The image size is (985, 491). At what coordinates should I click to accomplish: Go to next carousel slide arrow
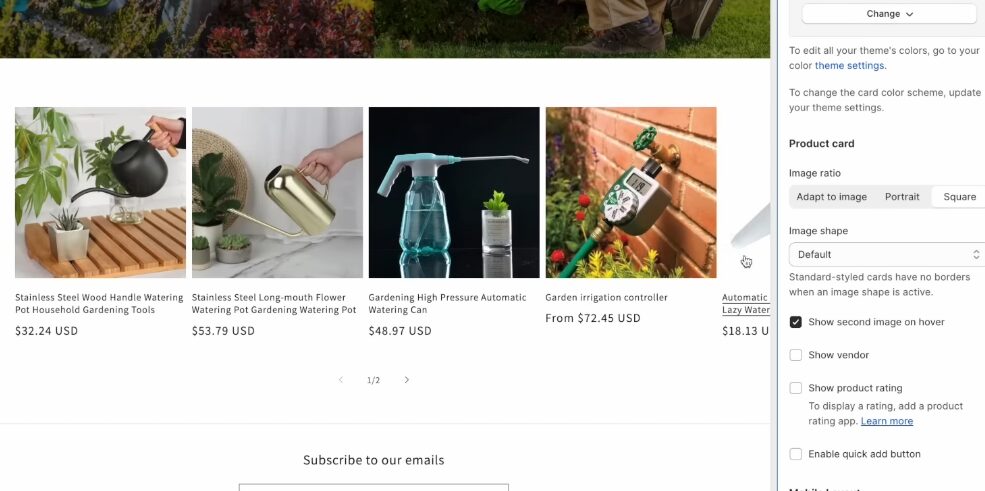(x=406, y=380)
